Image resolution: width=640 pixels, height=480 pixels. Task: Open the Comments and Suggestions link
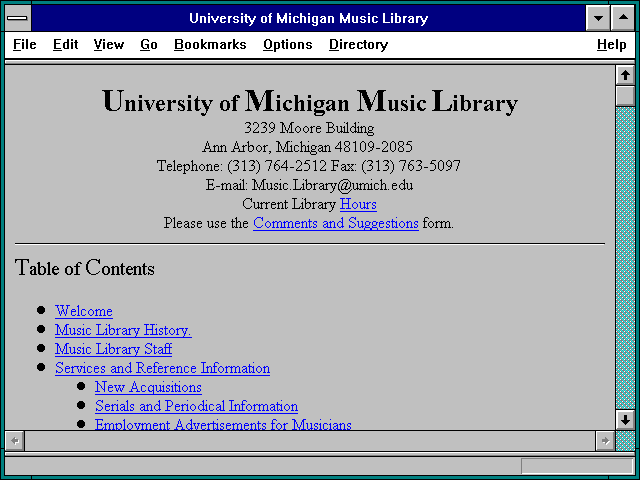[336, 223]
